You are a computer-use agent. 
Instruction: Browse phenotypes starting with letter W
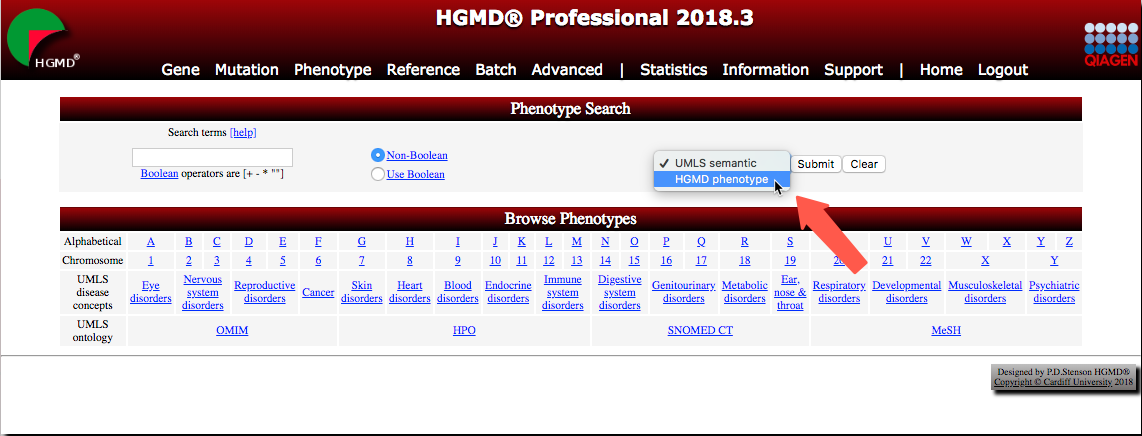pos(966,242)
